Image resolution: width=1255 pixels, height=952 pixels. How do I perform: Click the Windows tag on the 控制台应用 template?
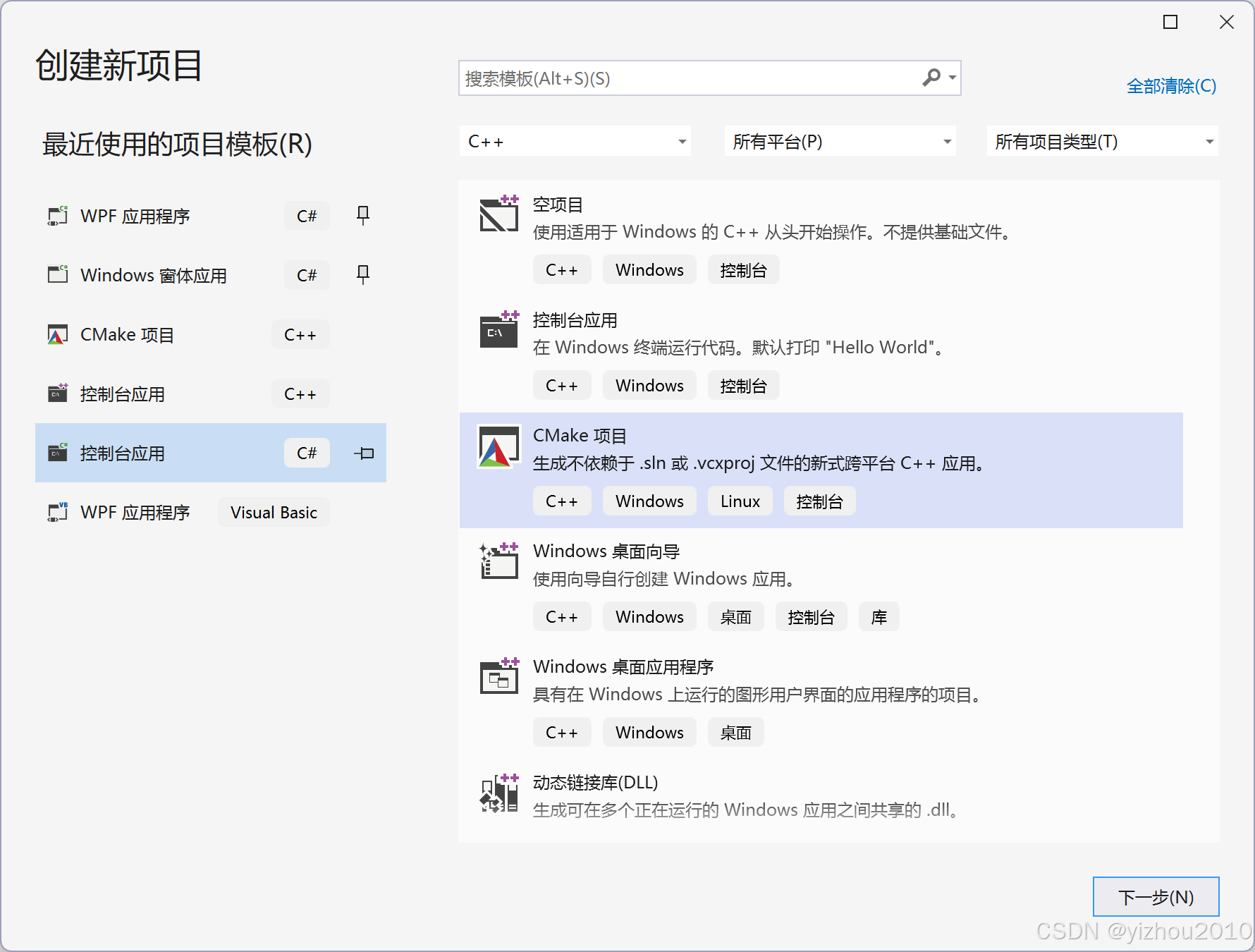[649, 385]
